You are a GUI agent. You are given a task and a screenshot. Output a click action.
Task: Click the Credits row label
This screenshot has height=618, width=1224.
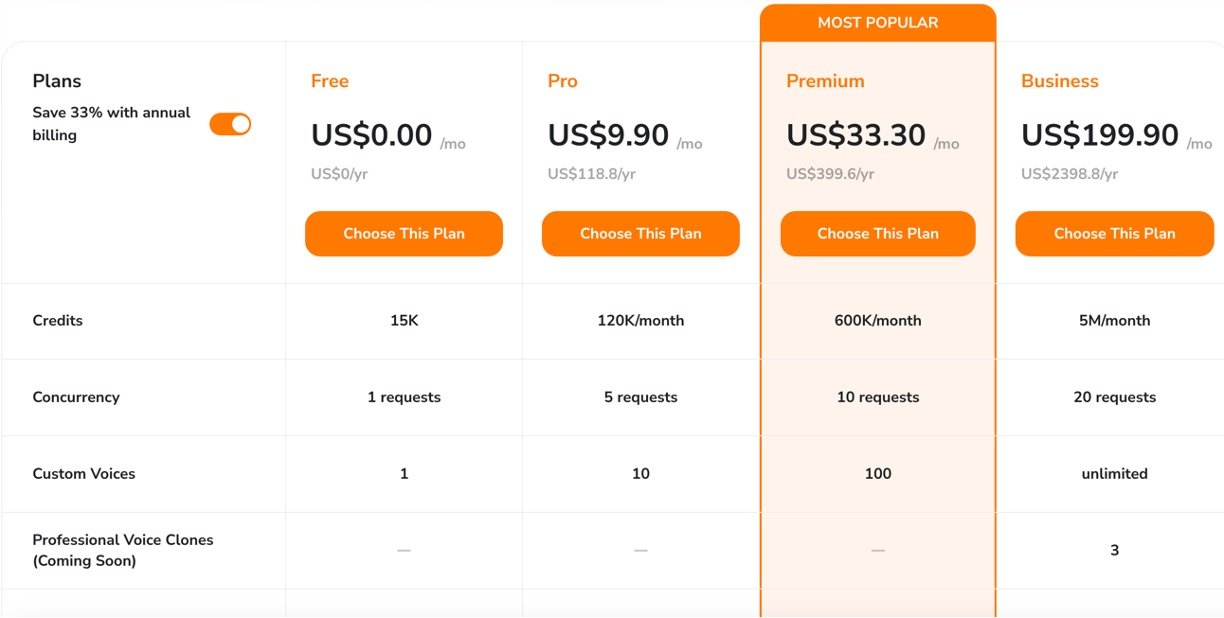pyautogui.click(x=58, y=321)
